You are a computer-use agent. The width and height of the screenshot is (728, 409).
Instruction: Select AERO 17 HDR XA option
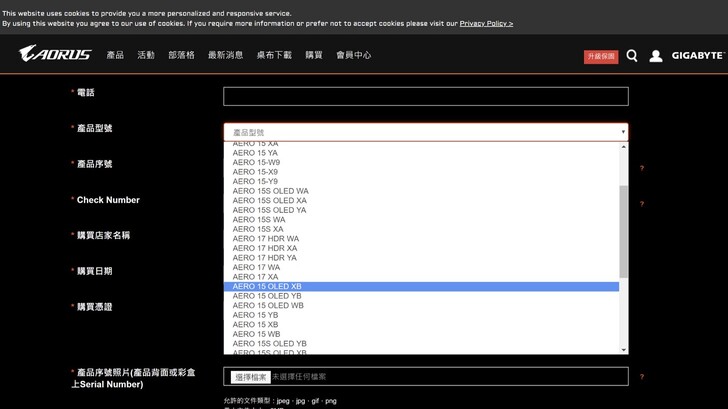421,248
